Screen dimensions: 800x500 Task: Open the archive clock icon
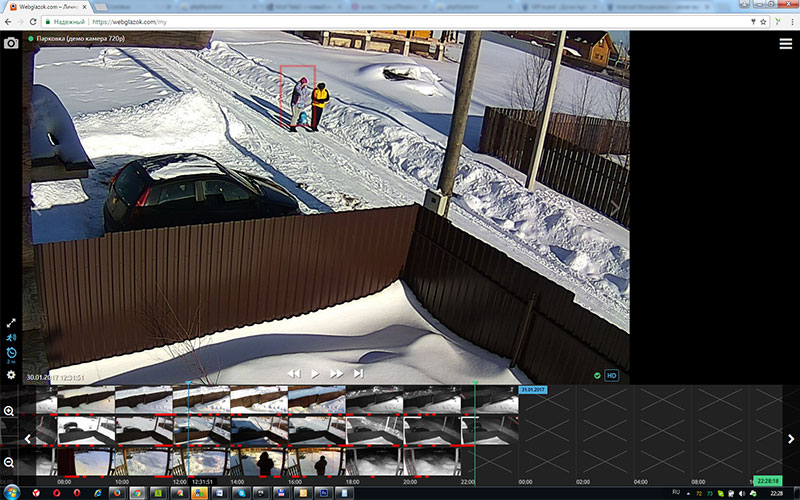(11, 353)
